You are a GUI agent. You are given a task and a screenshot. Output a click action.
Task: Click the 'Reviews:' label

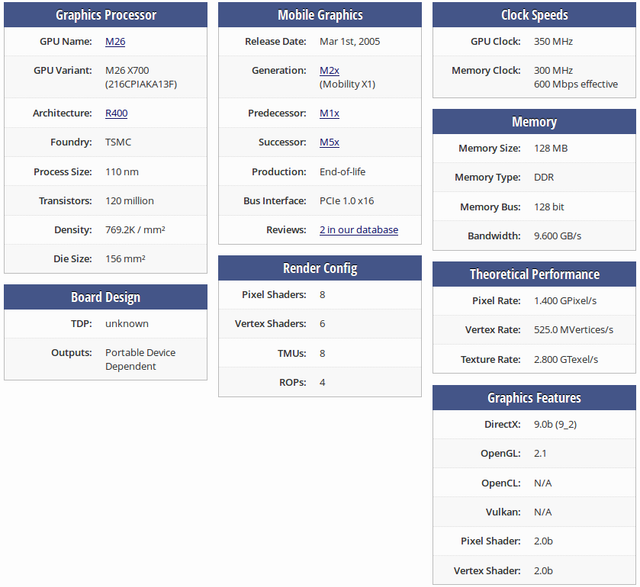tap(286, 230)
